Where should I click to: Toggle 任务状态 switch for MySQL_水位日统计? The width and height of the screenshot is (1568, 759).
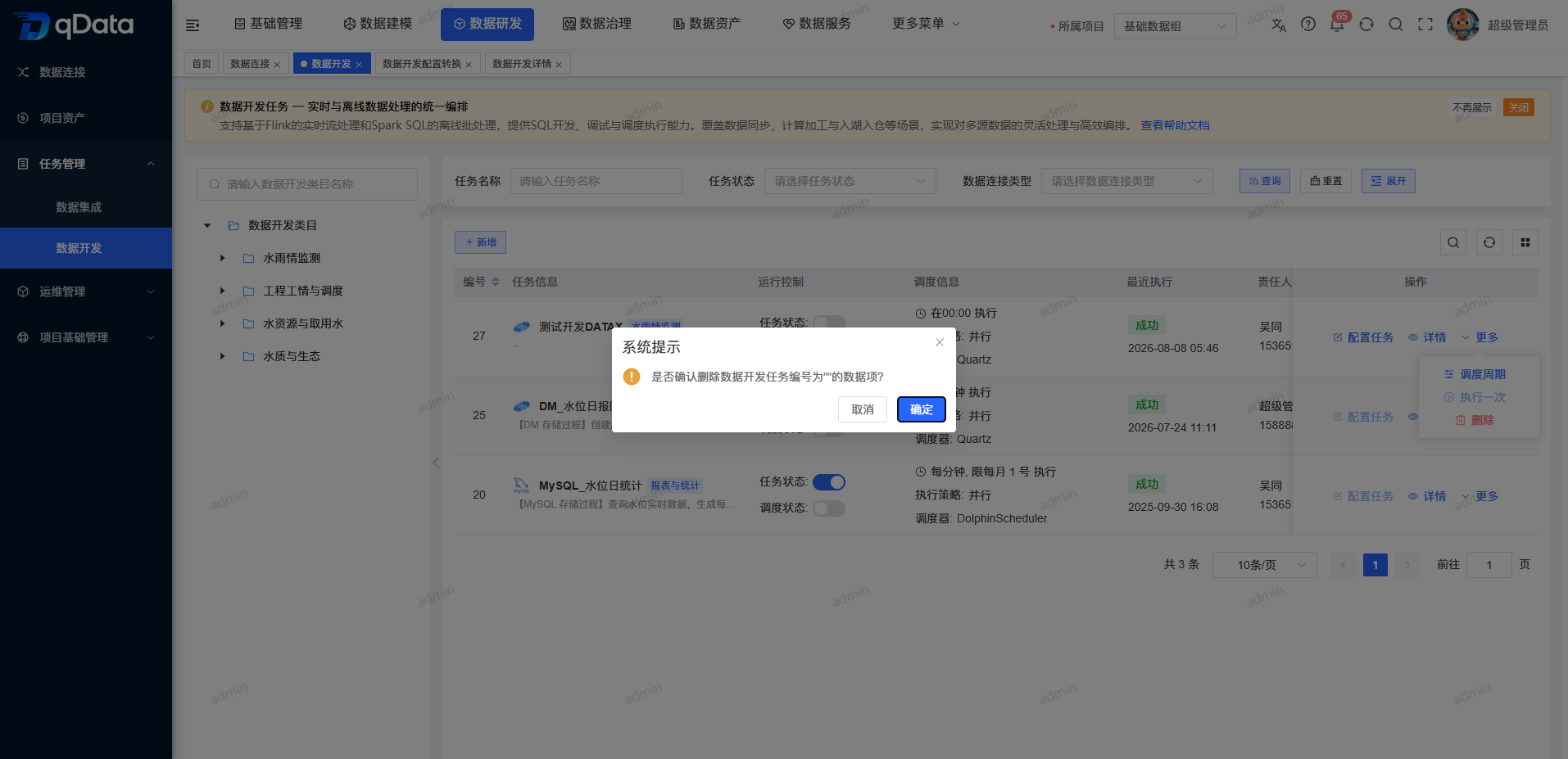click(829, 482)
